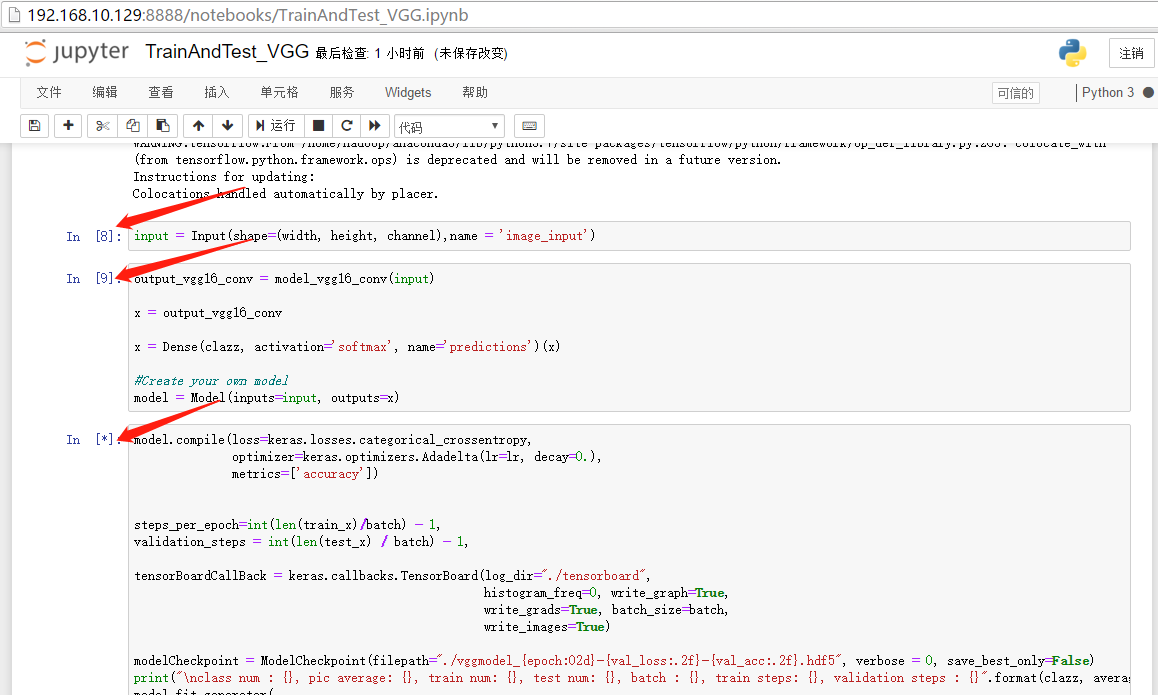Click the model.compile loss line
This screenshot has width=1158, height=695.
point(333,439)
